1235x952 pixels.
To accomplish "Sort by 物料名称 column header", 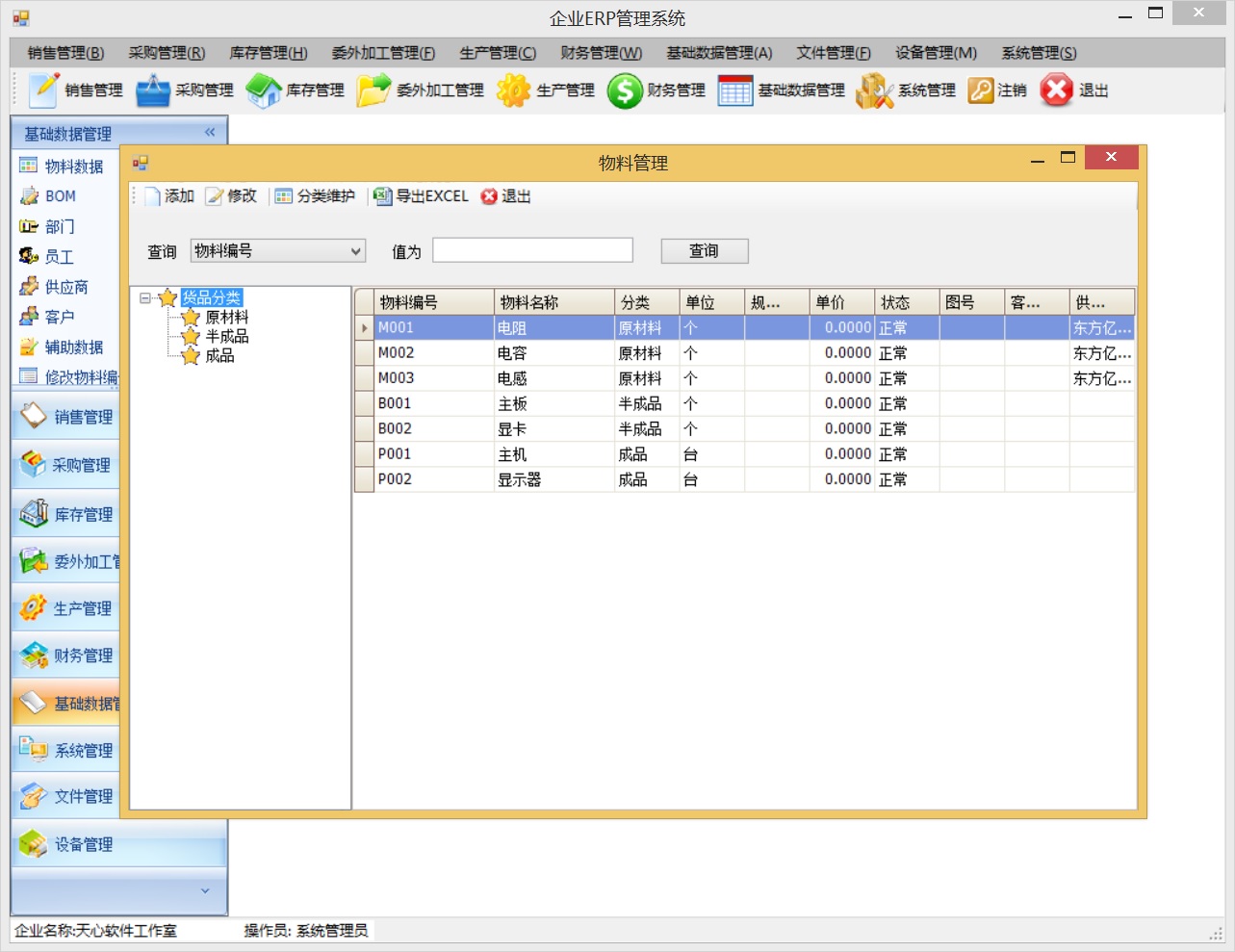I will coord(554,302).
